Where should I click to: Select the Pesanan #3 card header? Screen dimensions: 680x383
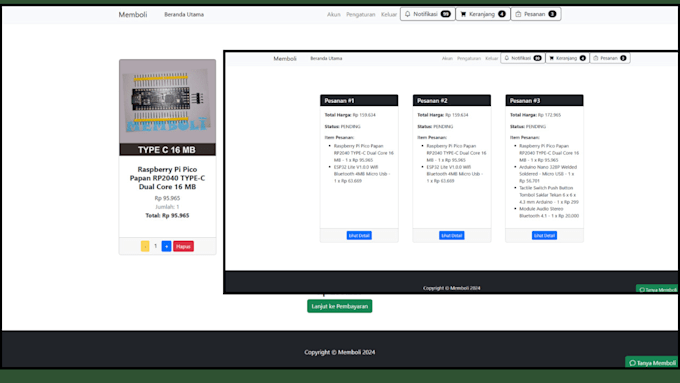(544, 100)
